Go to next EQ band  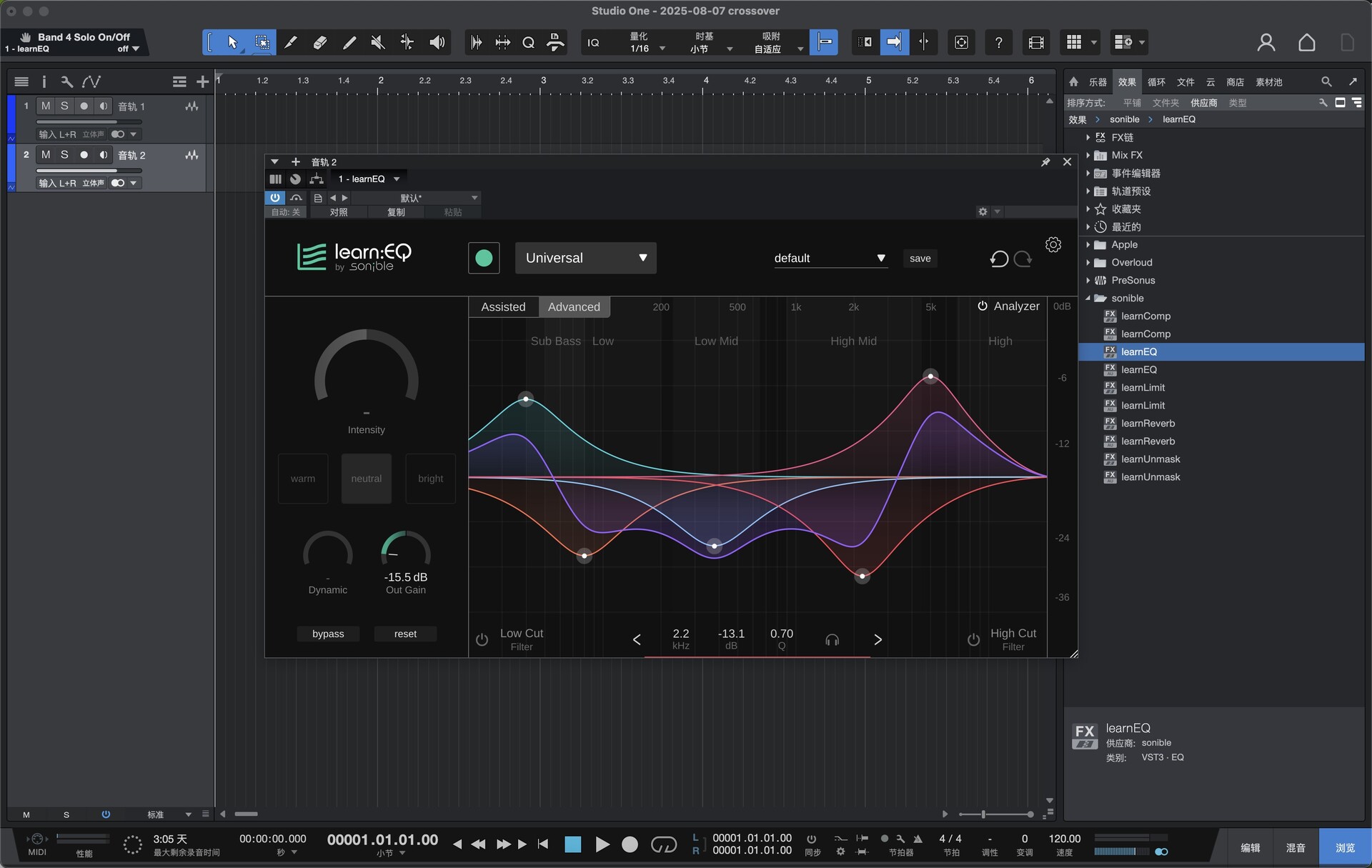[878, 639]
